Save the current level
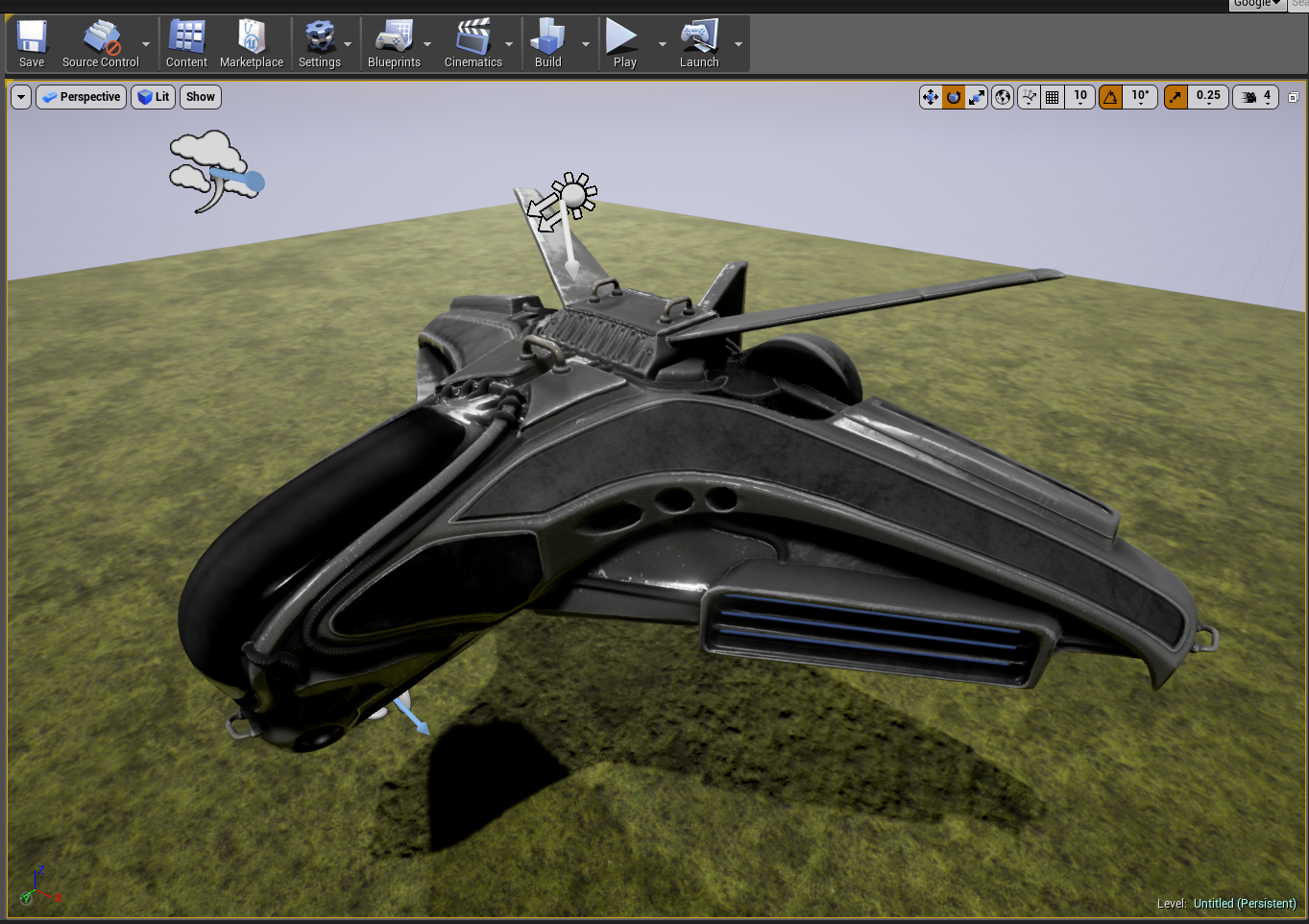This screenshot has height=924, width=1309. (x=32, y=44)
